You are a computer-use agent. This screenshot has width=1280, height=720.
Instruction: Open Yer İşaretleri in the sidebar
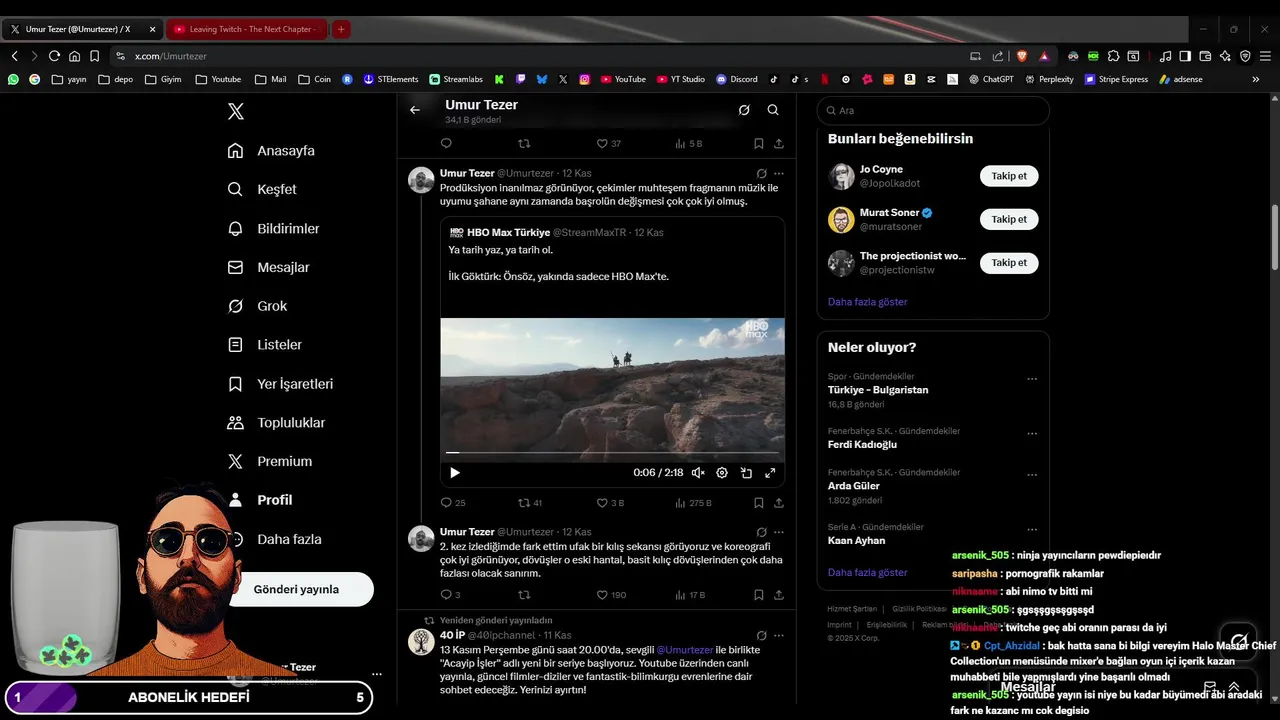click(280, 384)
